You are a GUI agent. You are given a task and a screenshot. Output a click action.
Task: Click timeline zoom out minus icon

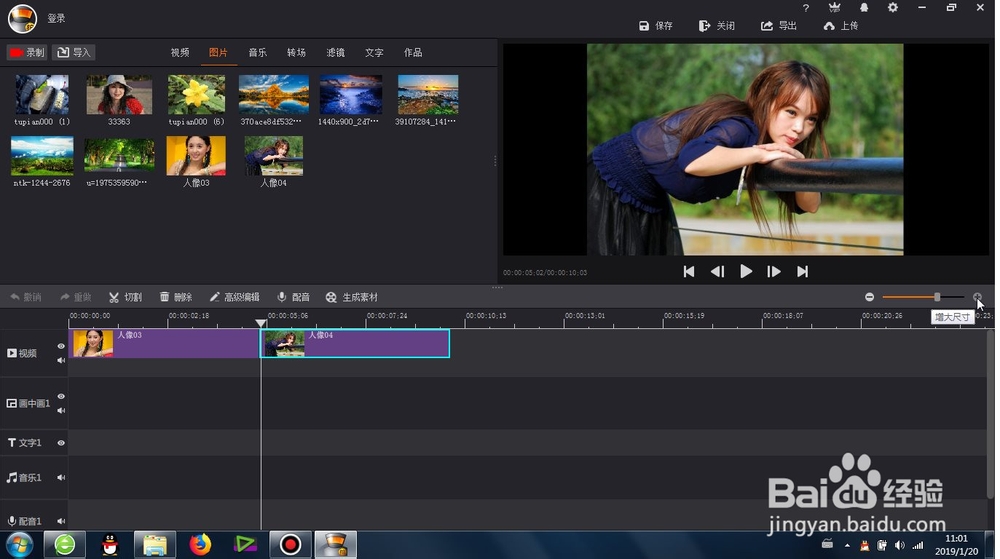(x=869, y=297)
